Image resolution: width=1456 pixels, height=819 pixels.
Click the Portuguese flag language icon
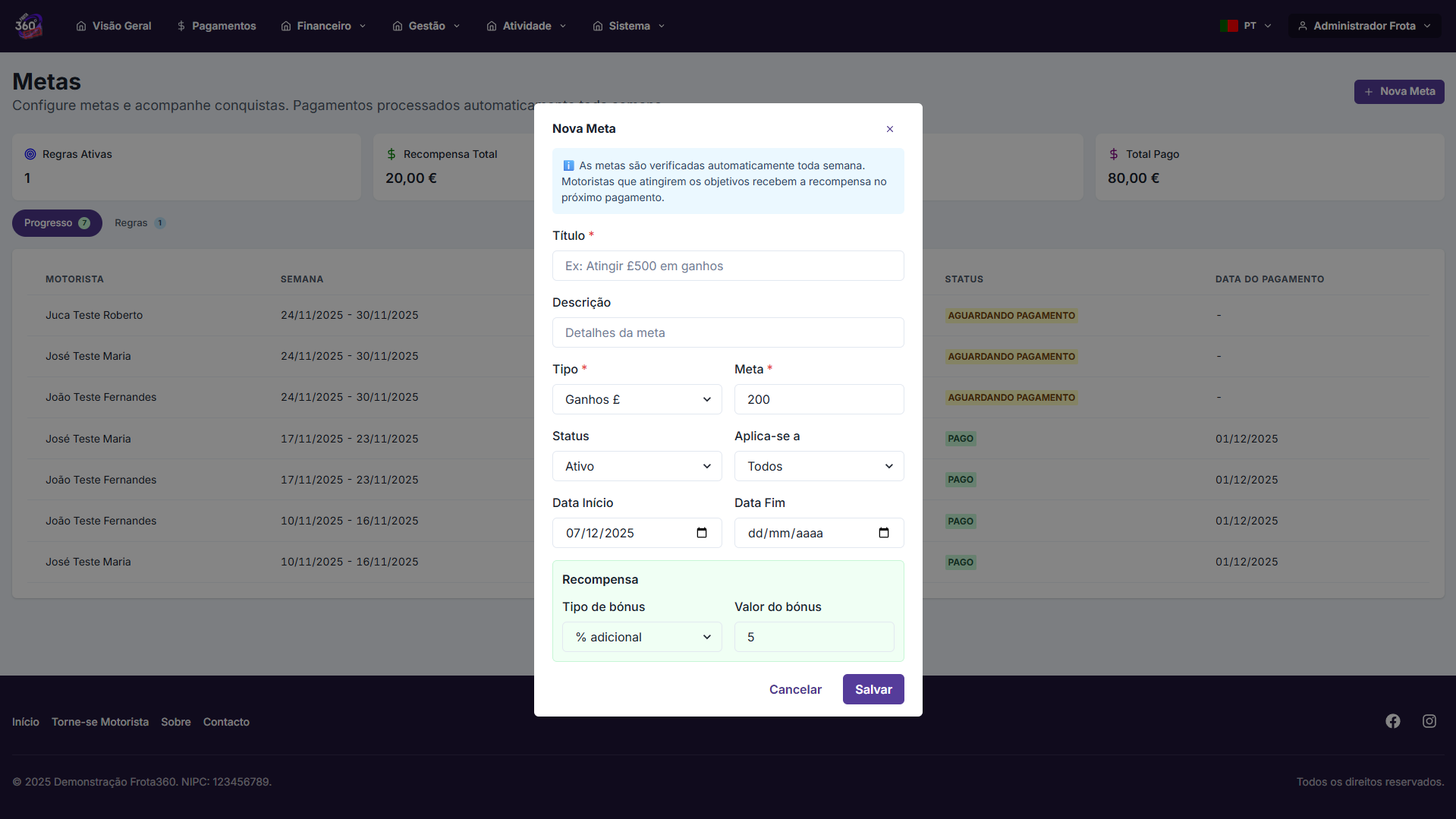[x=1228, y=26]
